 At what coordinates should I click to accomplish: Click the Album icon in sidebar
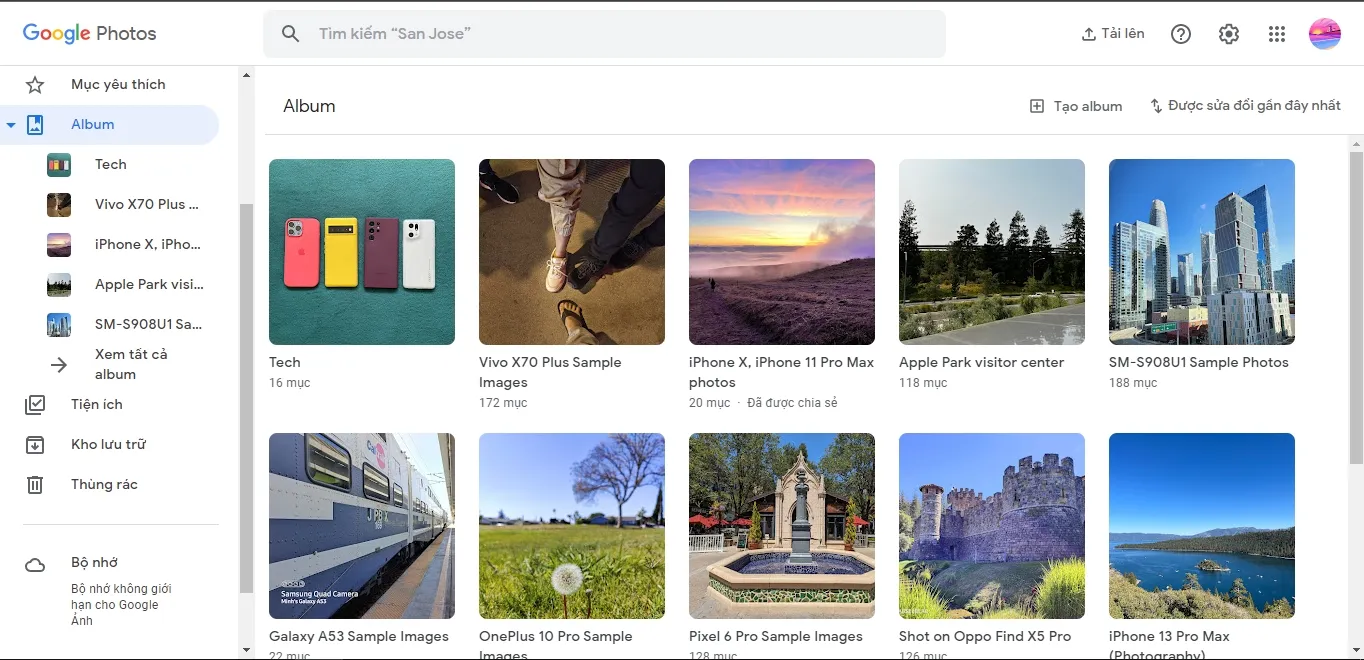(x=35, y=125)
